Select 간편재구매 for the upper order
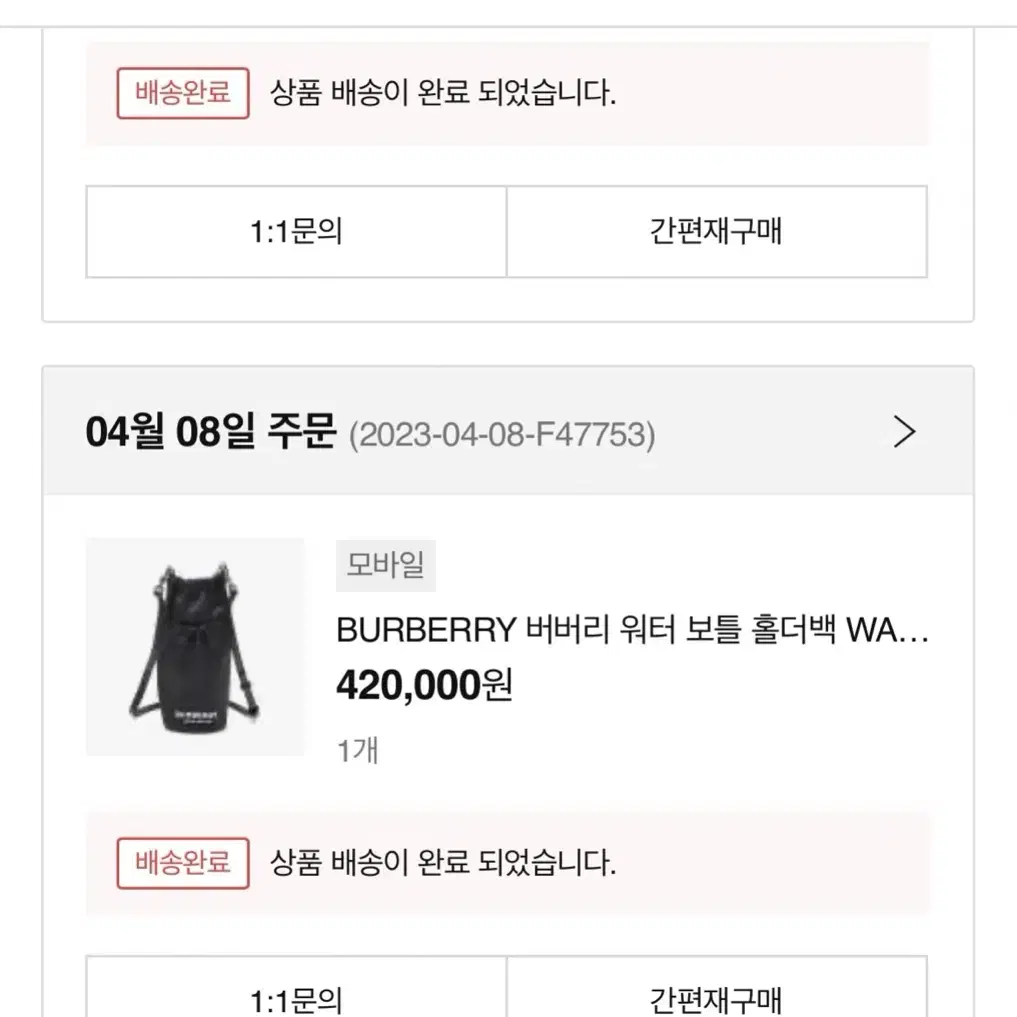1017x1017 pixels. pos(717,232)
